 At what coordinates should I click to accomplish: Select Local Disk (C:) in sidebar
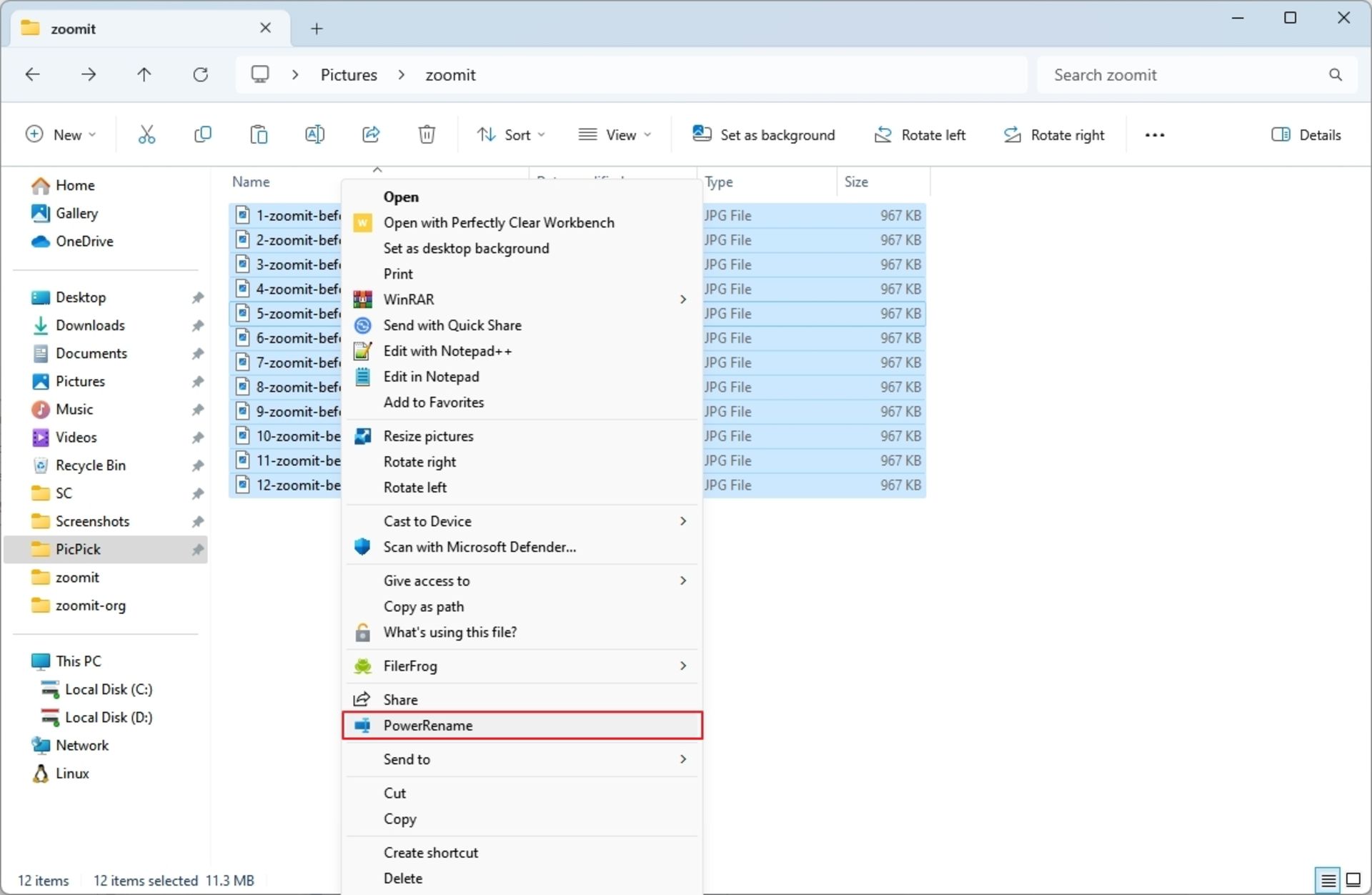(x=109, y=689)
